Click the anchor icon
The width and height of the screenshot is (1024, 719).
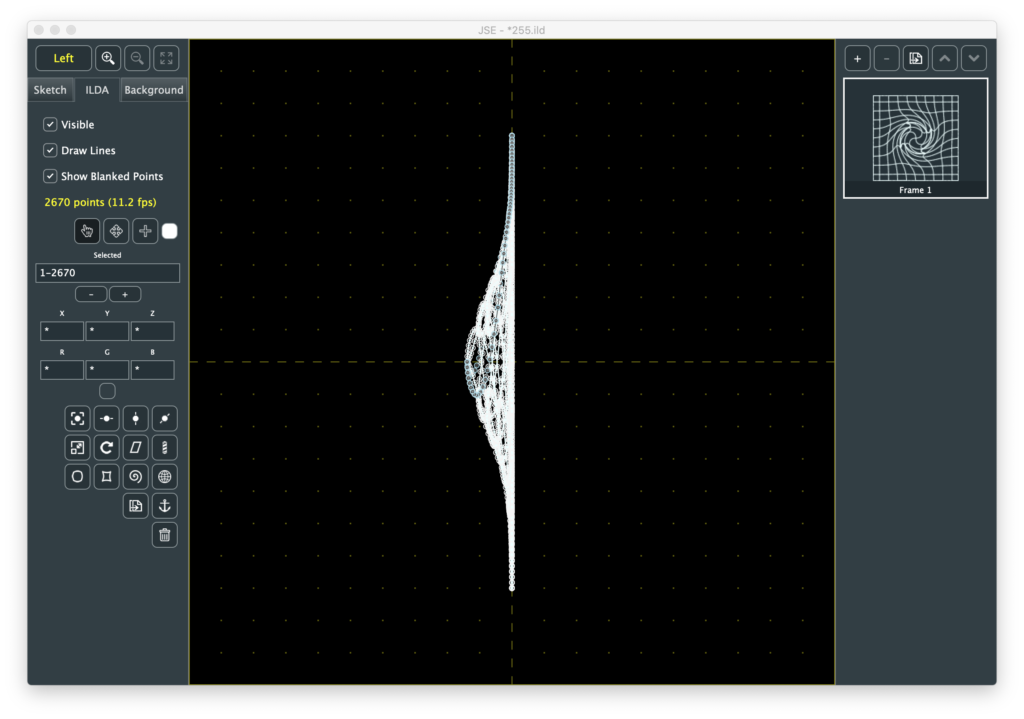(165, 506)
